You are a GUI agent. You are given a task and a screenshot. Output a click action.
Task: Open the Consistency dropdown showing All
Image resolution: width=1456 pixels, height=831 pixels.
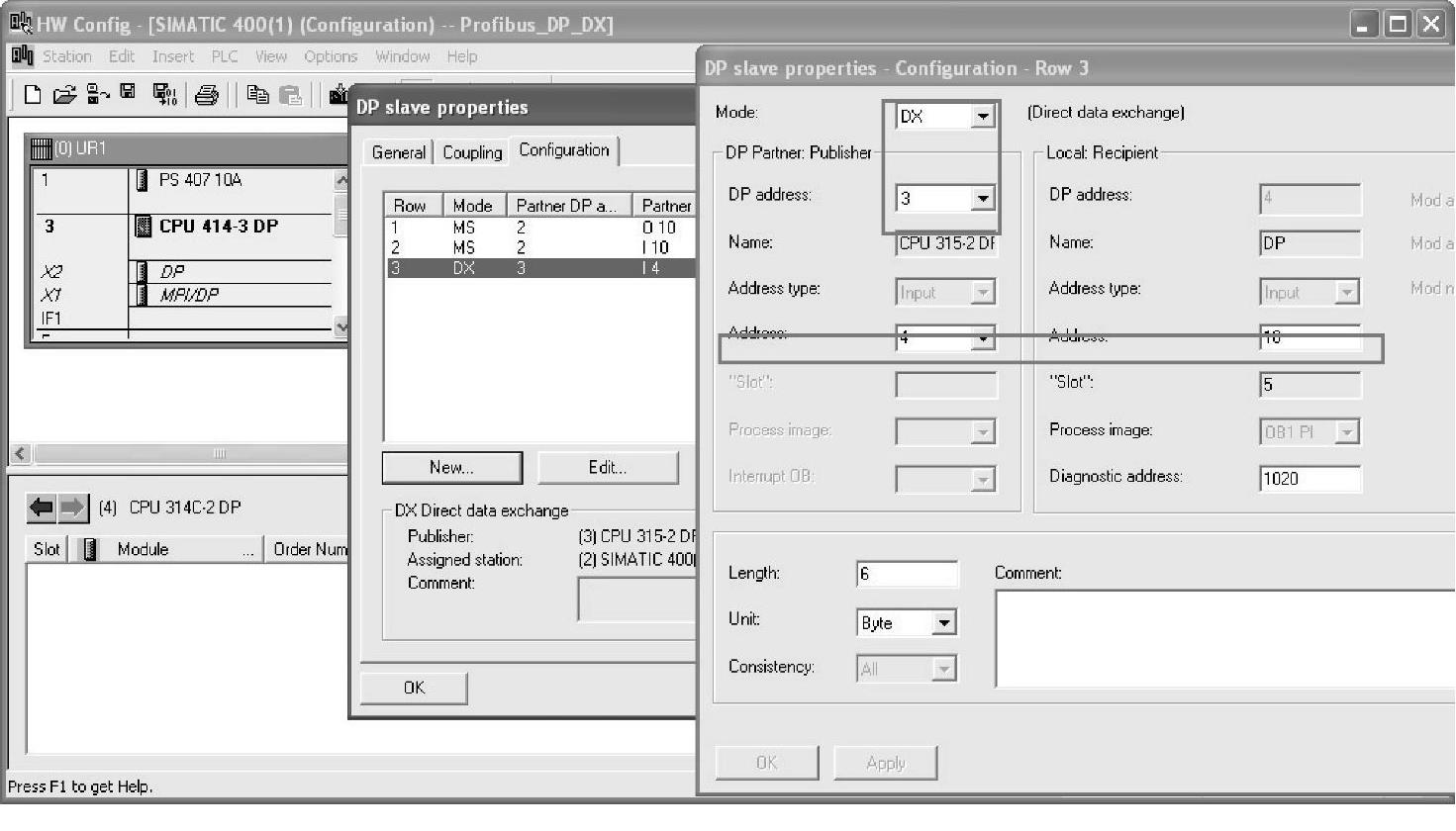coord(944,670)
